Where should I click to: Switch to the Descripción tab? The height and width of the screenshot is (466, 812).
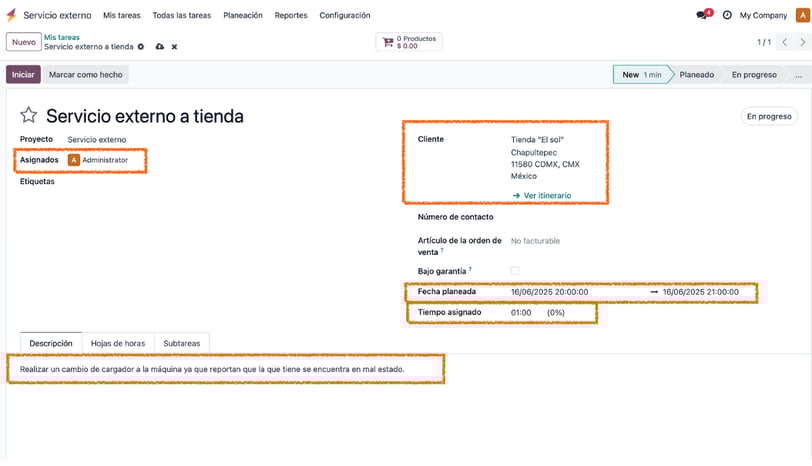click(x=51, y=343)
